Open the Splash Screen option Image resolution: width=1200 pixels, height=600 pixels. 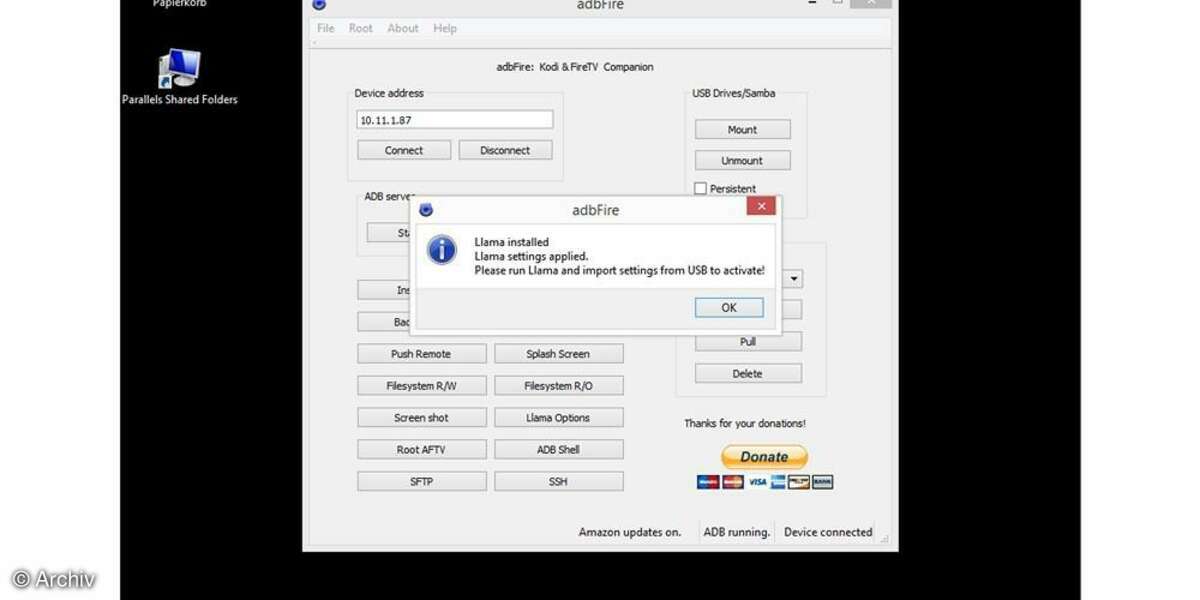558,354
